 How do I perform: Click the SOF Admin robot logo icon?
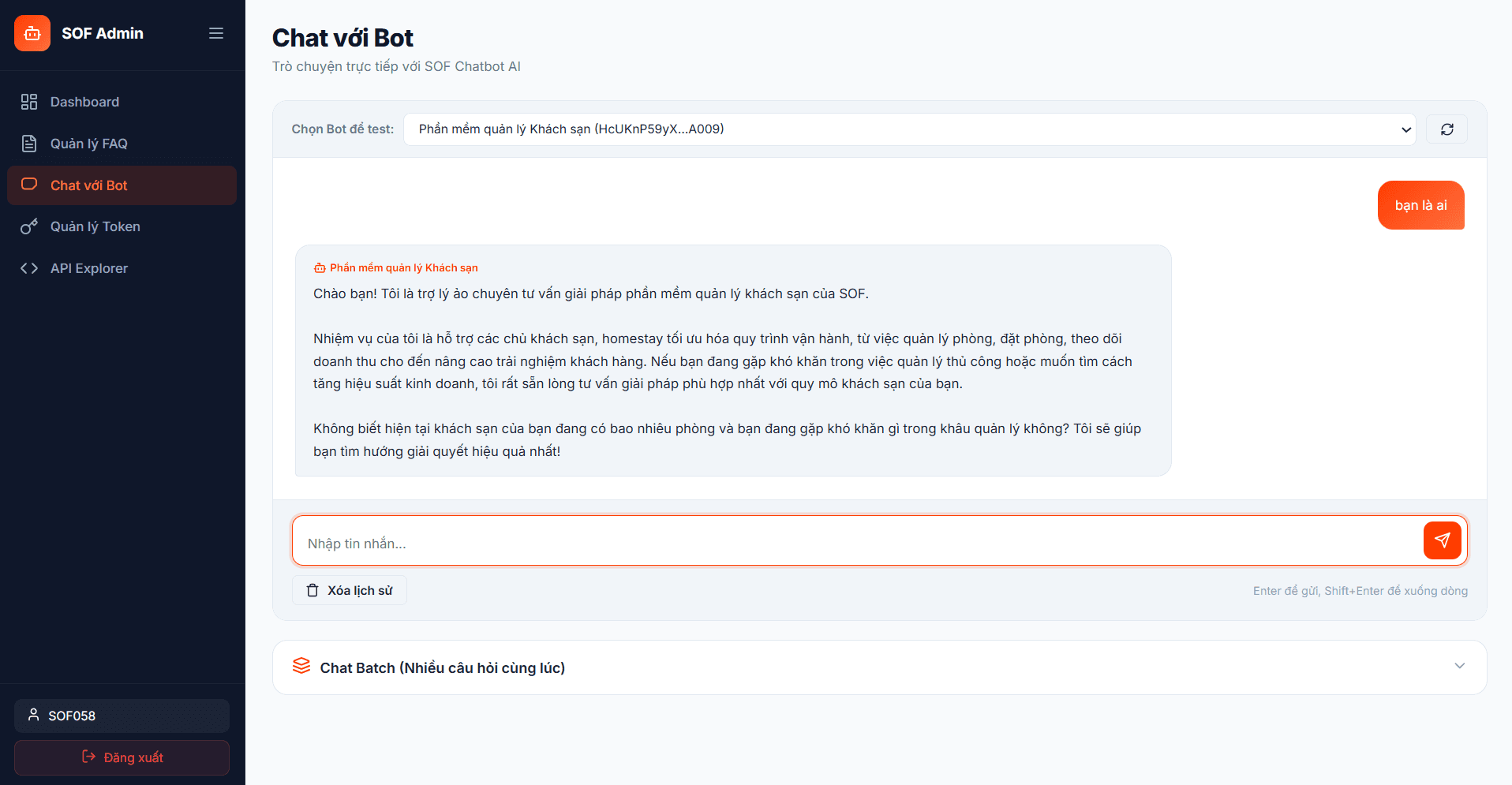(32, 33)
